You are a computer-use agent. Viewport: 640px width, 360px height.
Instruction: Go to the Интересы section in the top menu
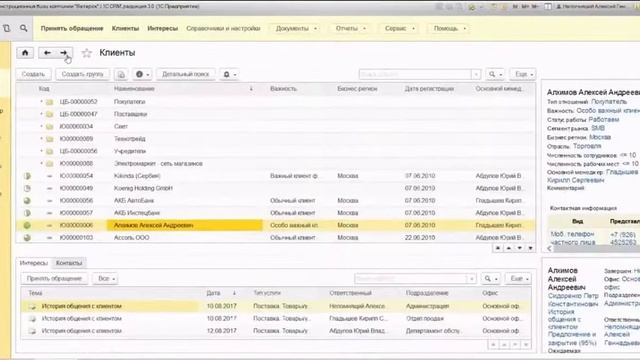pyautogui.click(x=162, y=28)
